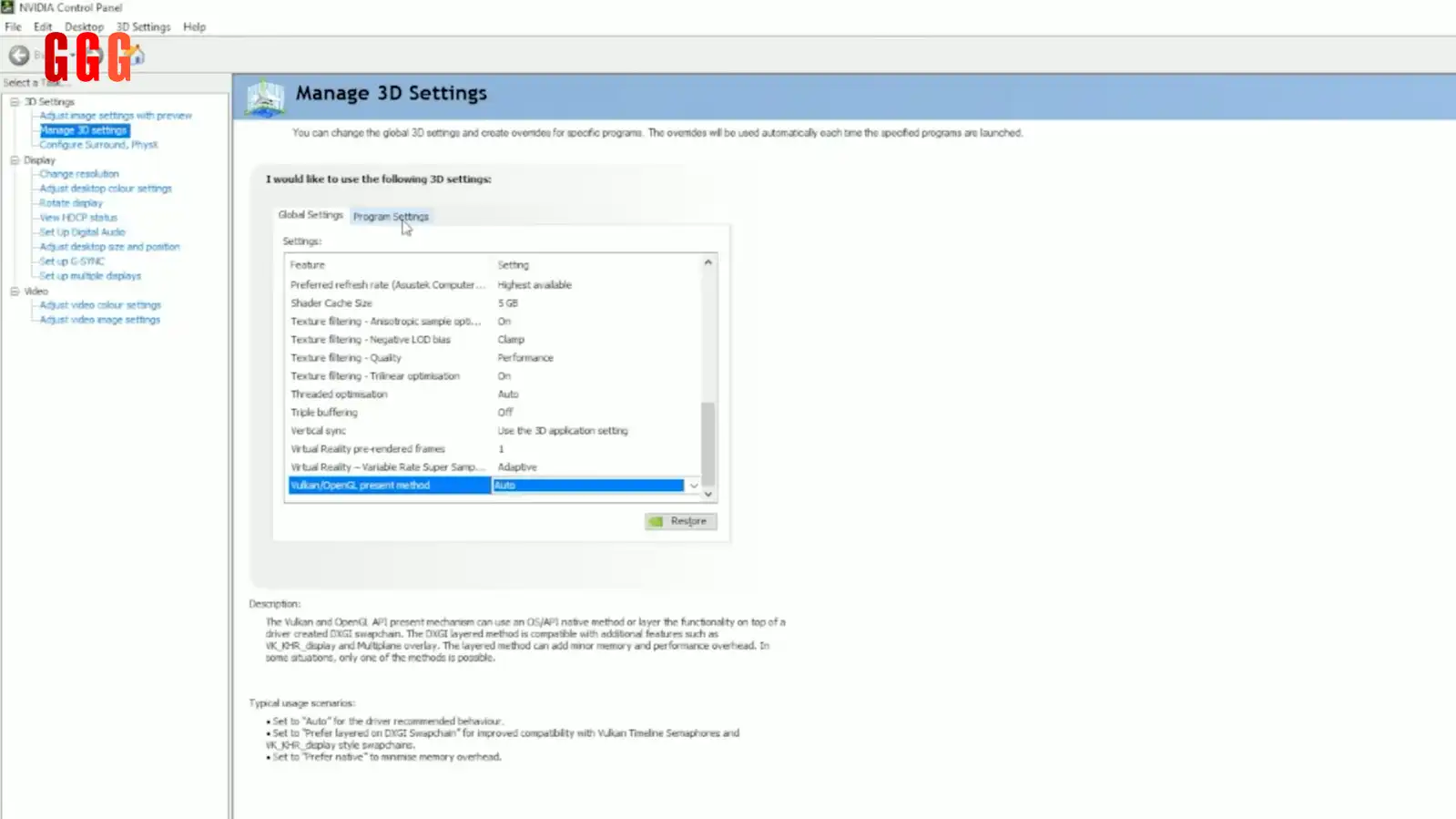Open View HDCP status task
The image size is (1456, 819).
(x=78, y=218)
